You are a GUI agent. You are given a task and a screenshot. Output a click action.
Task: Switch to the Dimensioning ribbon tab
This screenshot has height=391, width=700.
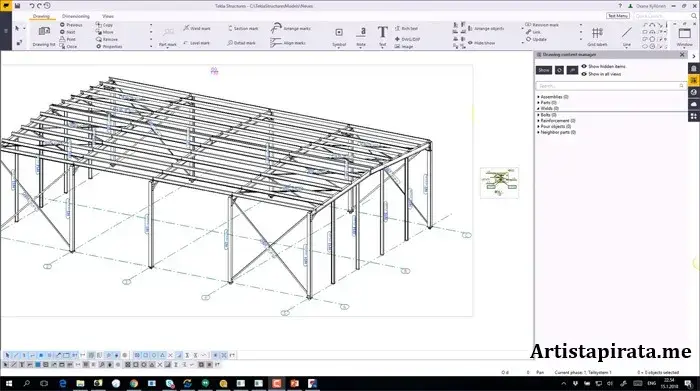tap(75, 16)
